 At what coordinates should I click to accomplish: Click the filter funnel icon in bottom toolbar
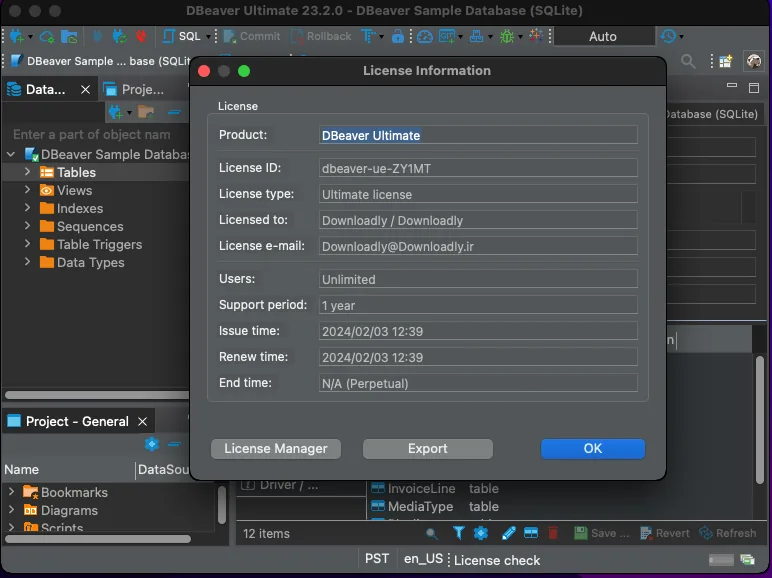pyautogui.click(x=458, y=533)
